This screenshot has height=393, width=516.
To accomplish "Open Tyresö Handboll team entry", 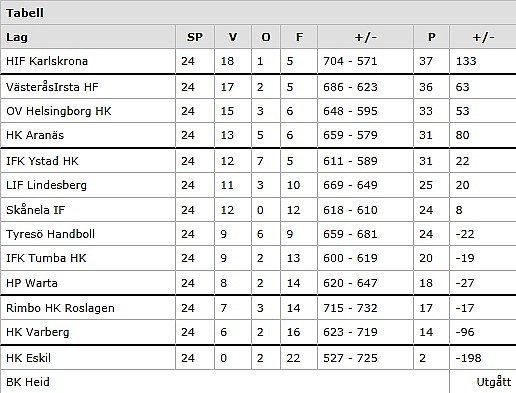I will [50, 234].
